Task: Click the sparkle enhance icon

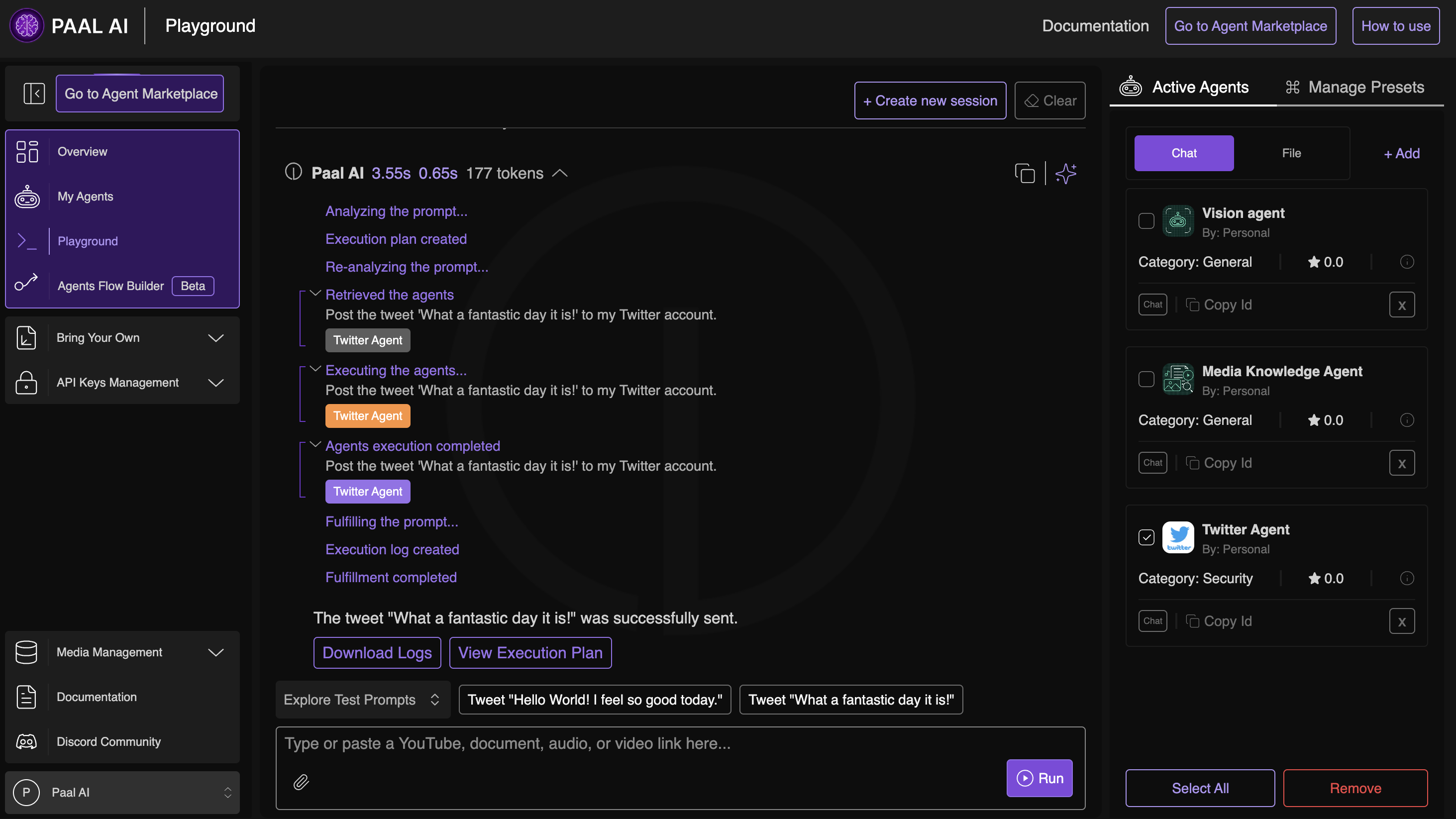Action: [1065, 174]
